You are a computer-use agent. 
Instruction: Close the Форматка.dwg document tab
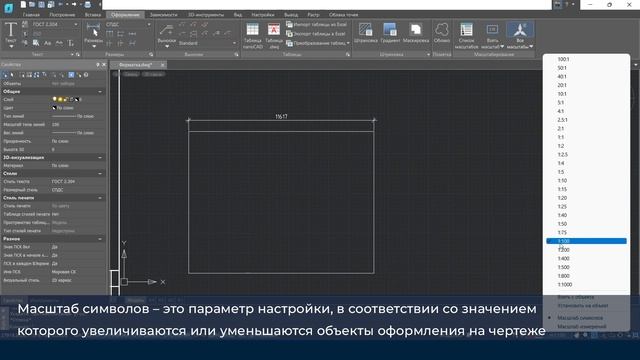point(162,65)
